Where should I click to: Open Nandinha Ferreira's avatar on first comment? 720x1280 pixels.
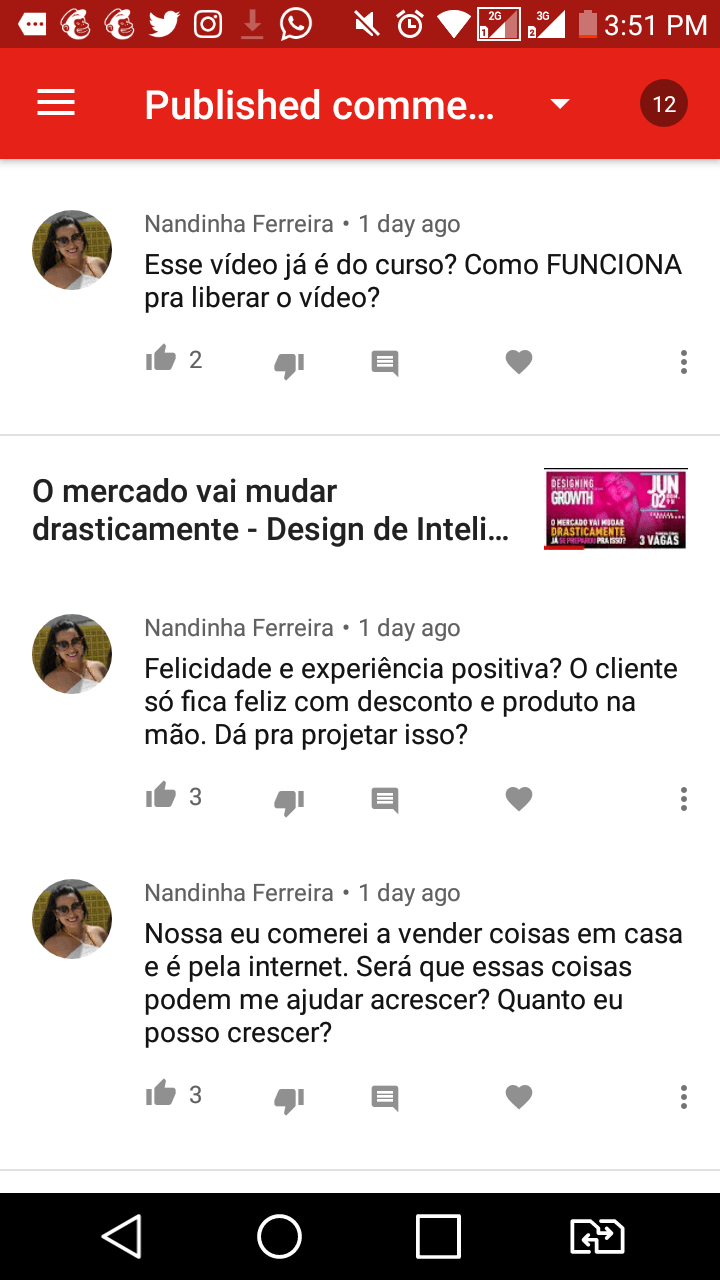[72, 250]
